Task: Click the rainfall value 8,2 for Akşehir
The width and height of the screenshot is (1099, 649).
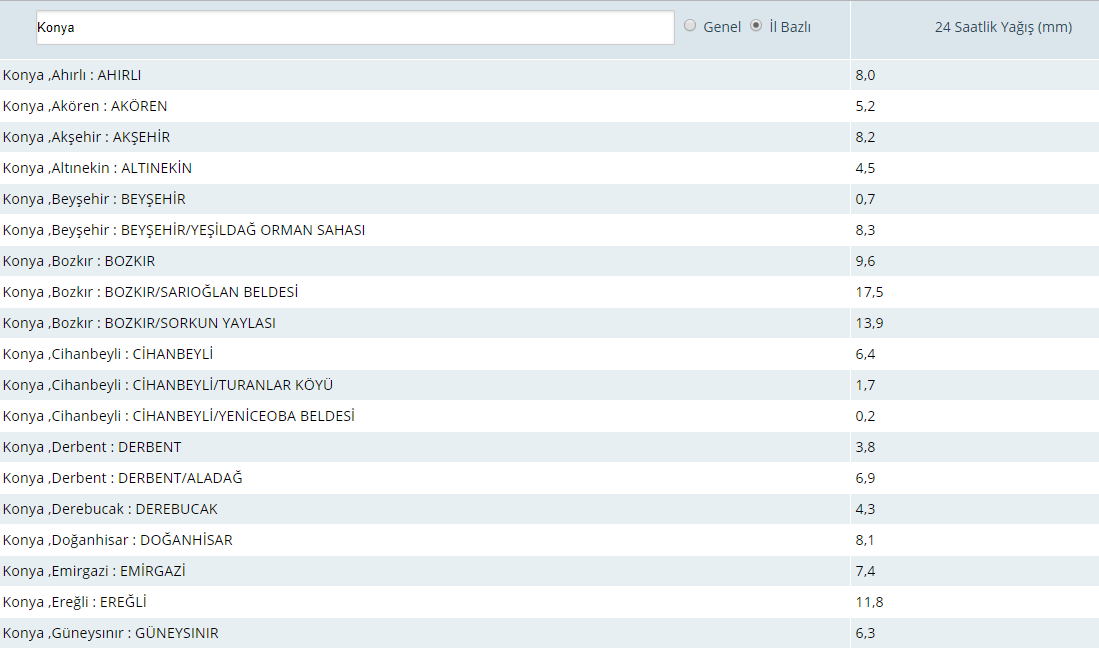Action: click(x=865, y=137)
